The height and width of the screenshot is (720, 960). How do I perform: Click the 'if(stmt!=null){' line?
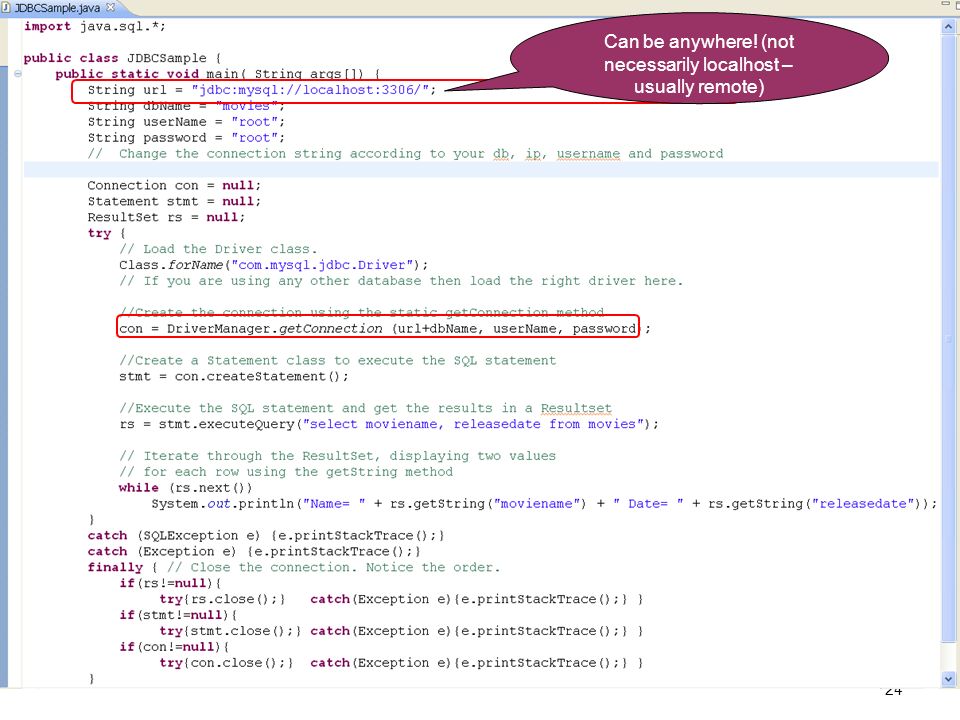pos(178,615)
